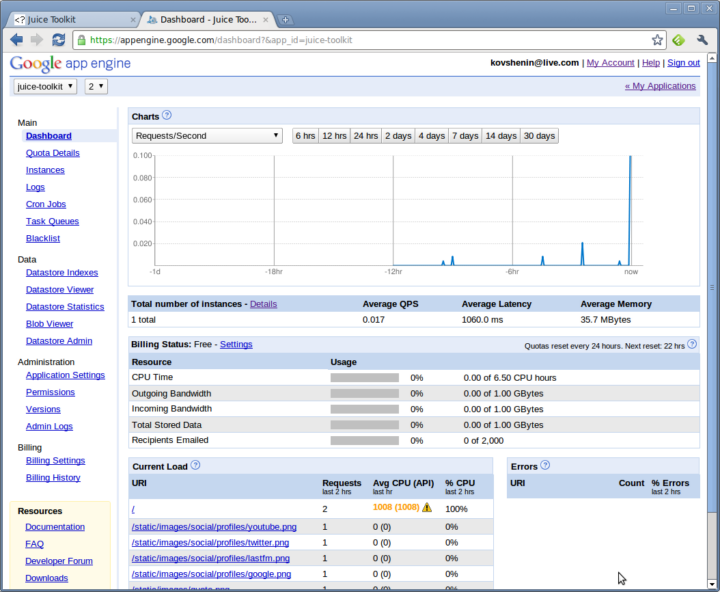Viewport: 720px width, 592px height.
Task: Click the instances Details link
Action: point(263,304)
